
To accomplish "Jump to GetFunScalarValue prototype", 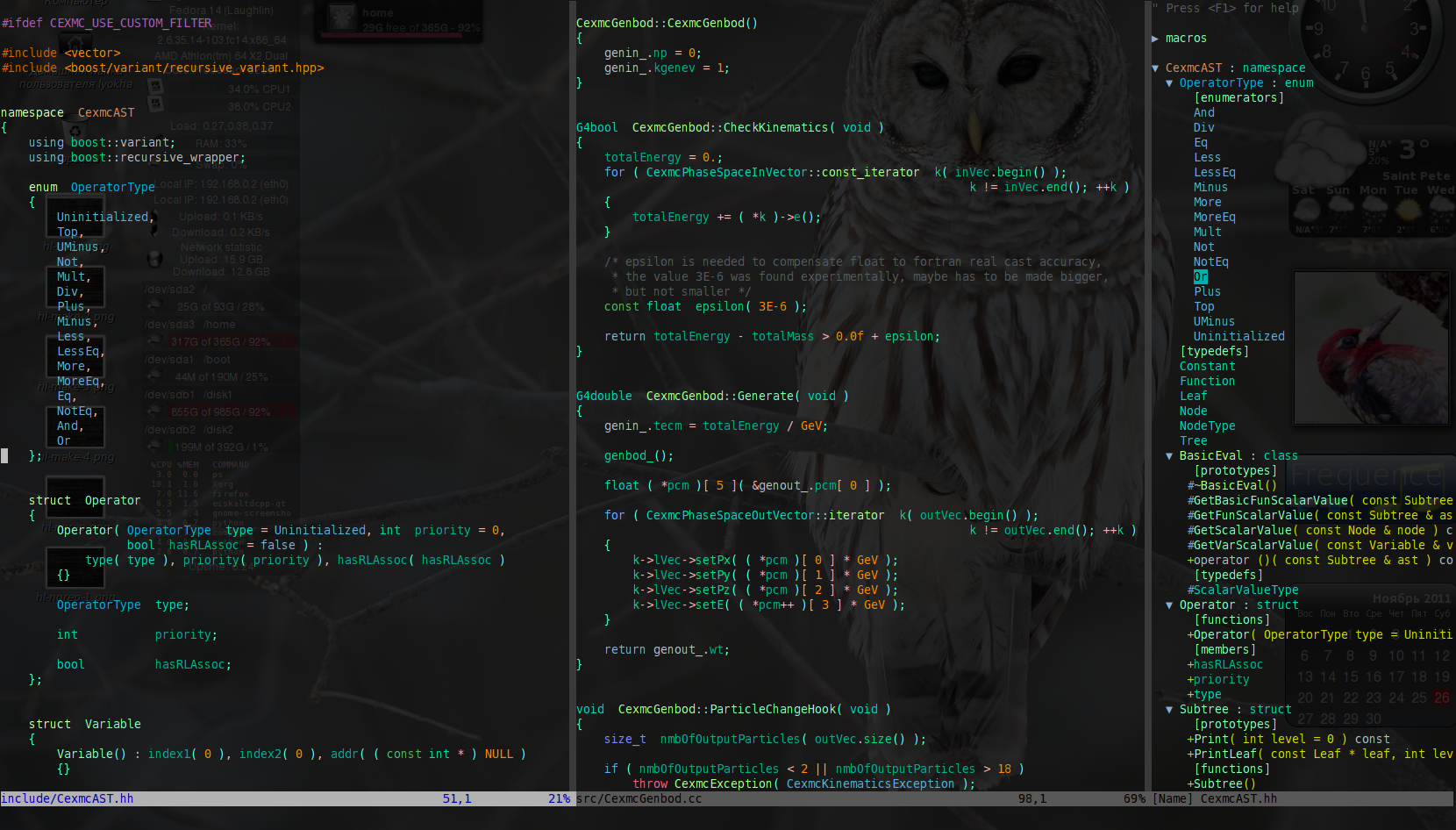I will pos(1320,515).
